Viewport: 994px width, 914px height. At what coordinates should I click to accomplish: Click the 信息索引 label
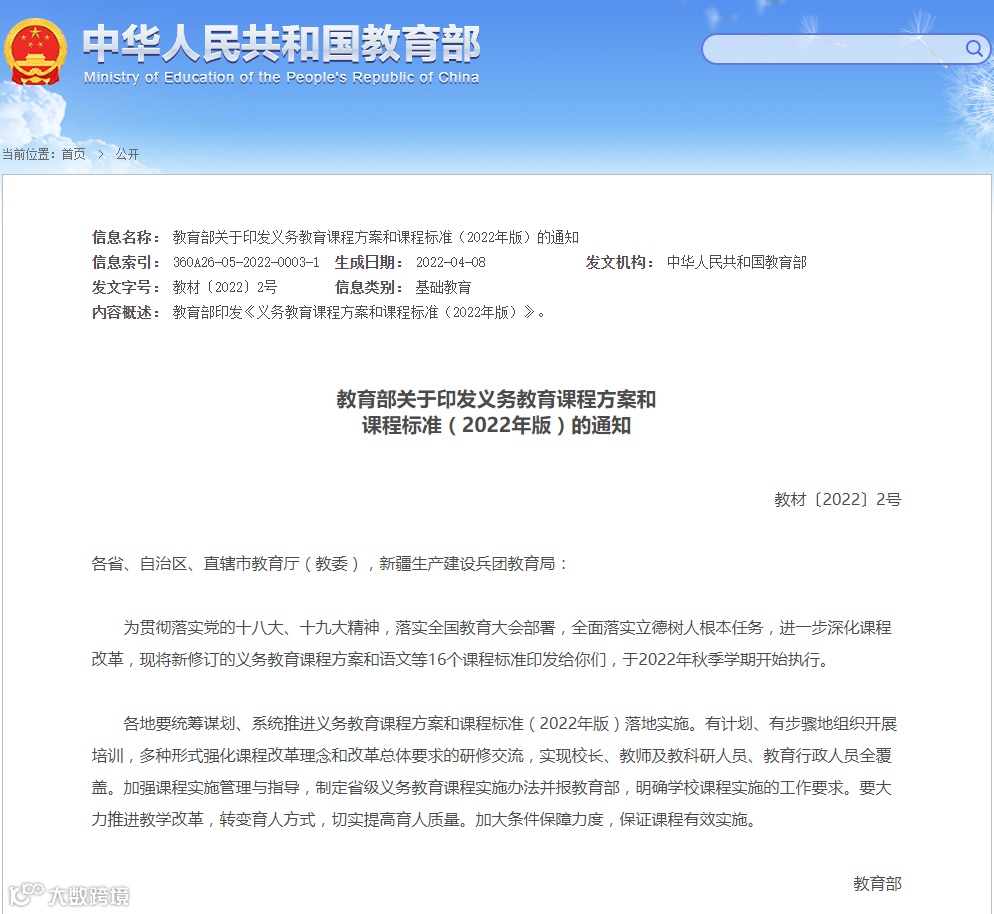click(126, 262)
